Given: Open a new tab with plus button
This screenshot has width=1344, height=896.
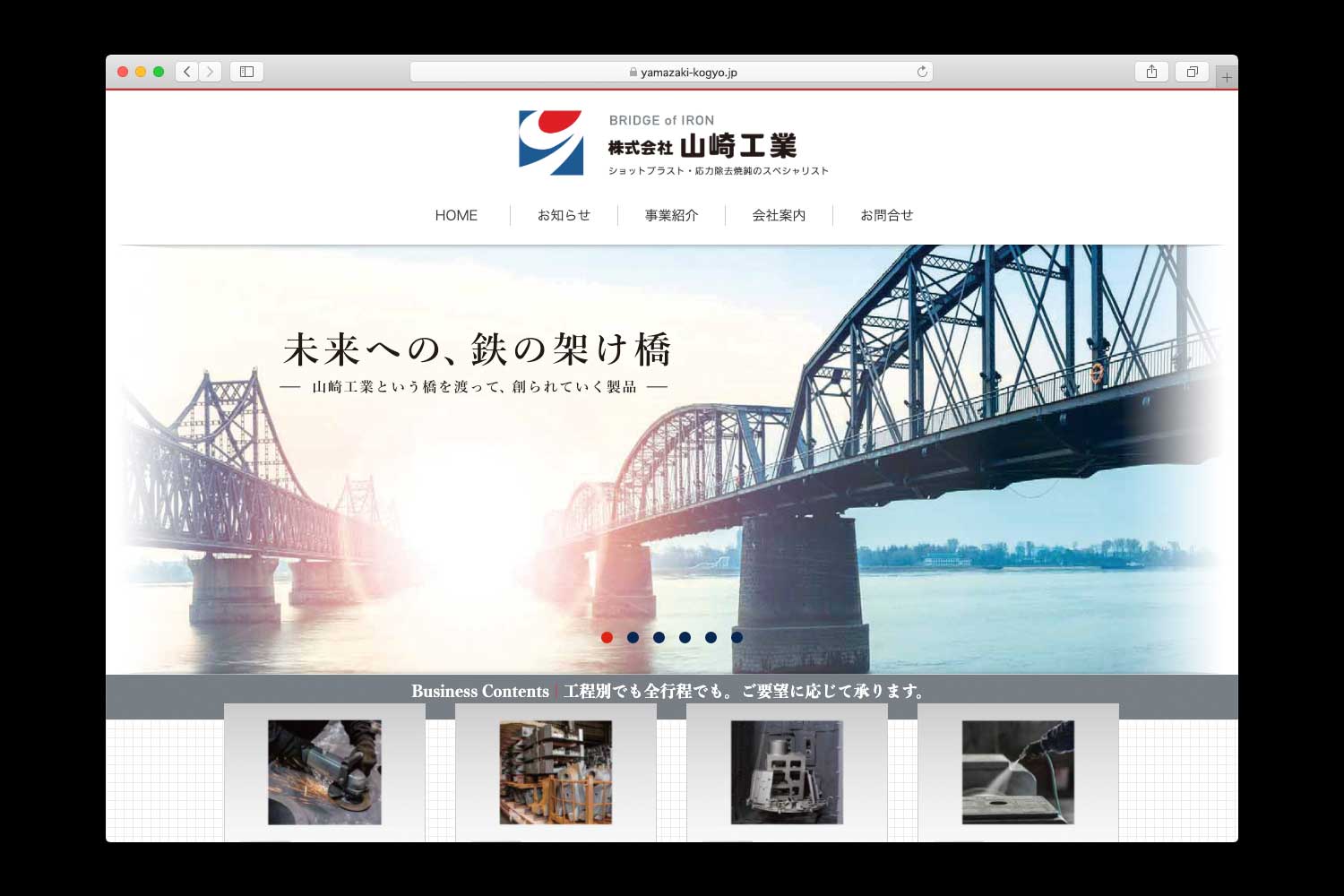Looking at the screenshot, I should tap(1227, 78).
